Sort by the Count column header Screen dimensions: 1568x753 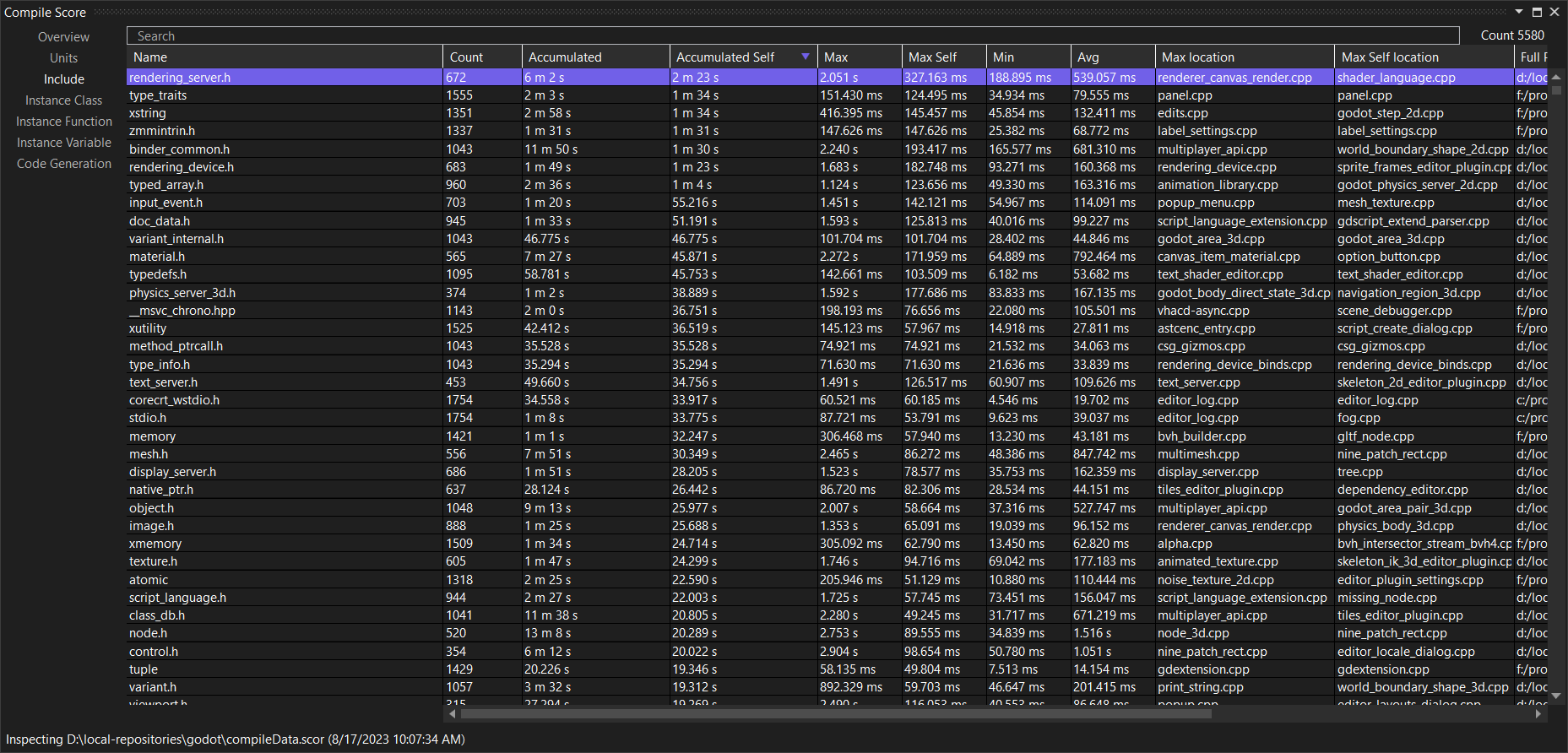[x=482, y=57]
